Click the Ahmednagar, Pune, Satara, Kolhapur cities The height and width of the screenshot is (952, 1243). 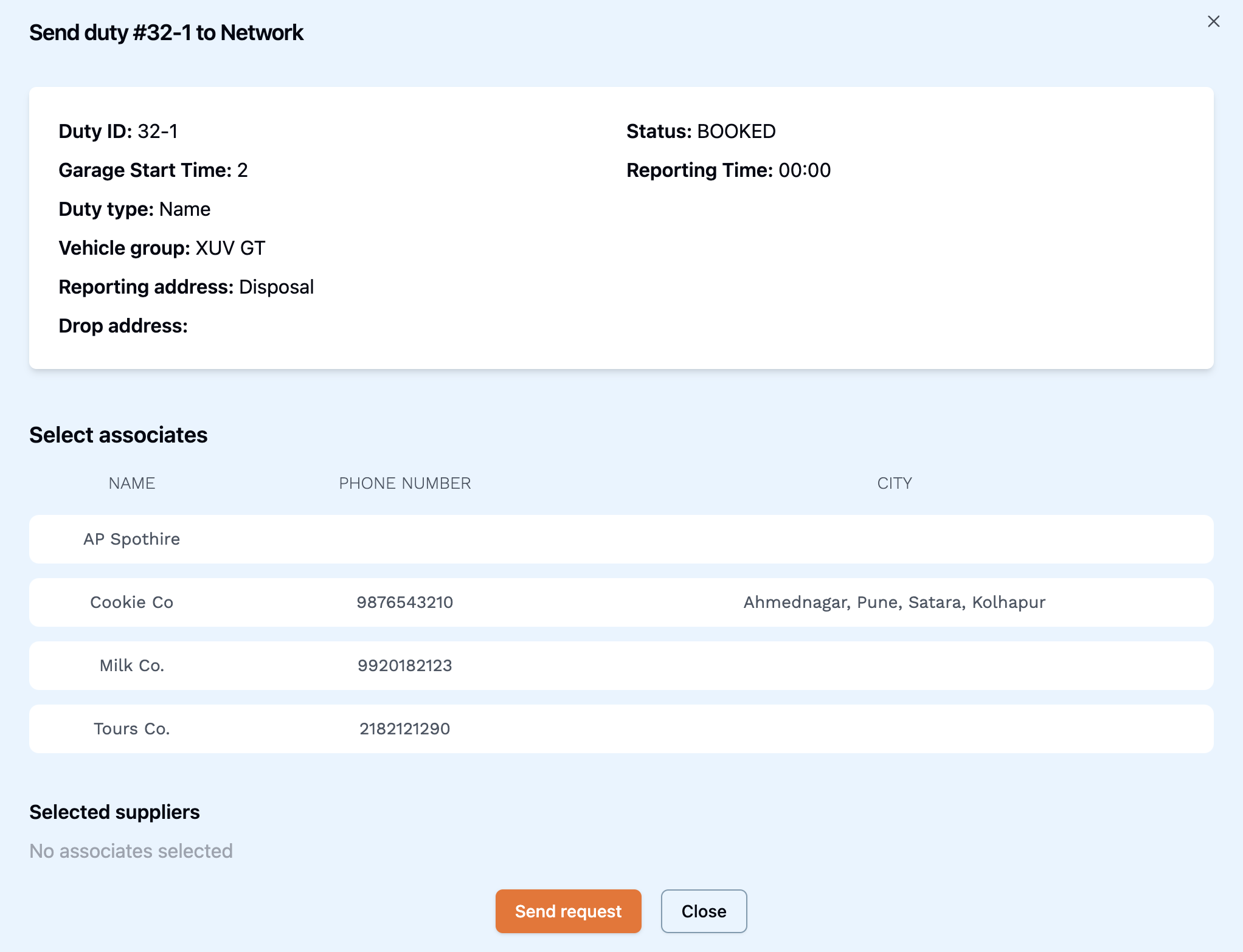pos(894,602)
